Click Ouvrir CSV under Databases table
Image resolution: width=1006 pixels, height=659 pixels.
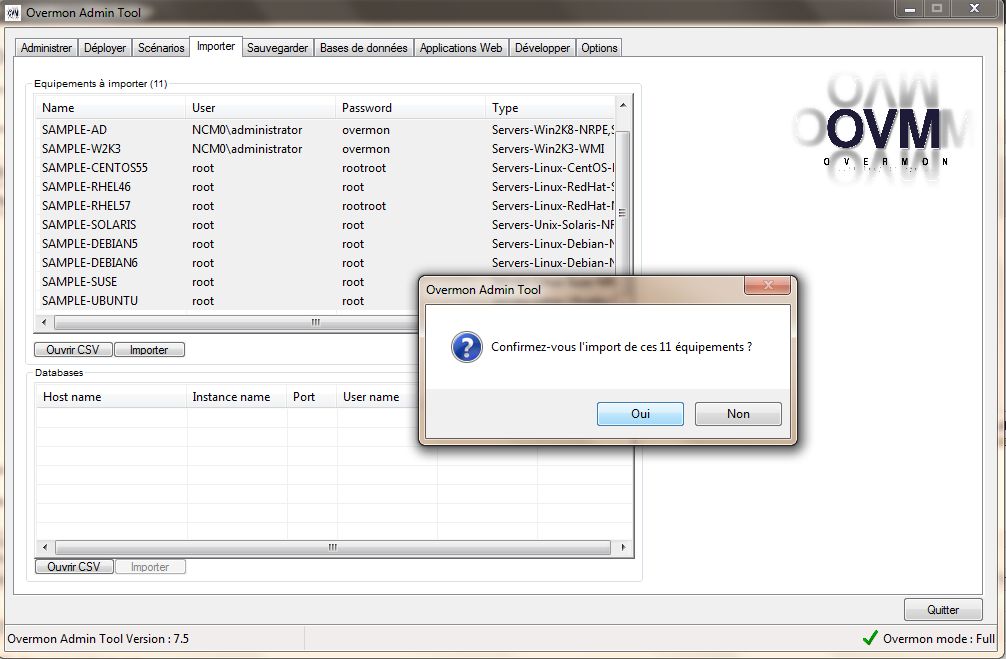(x=74, y=567)
